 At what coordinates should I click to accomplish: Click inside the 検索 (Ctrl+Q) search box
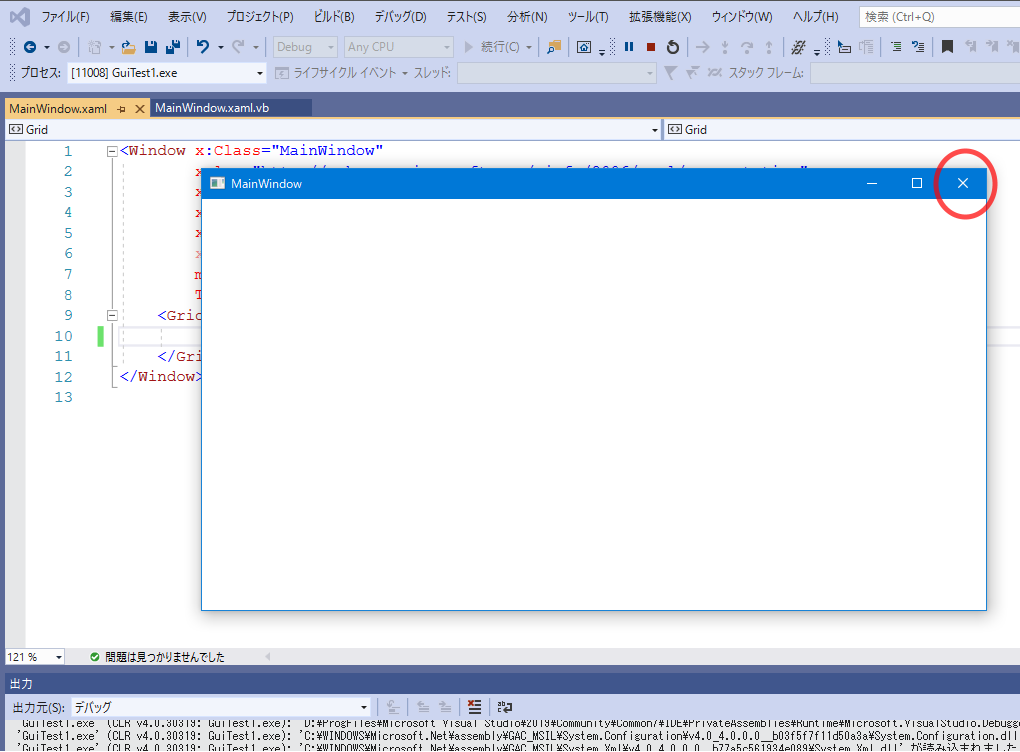tap(940, 16)
